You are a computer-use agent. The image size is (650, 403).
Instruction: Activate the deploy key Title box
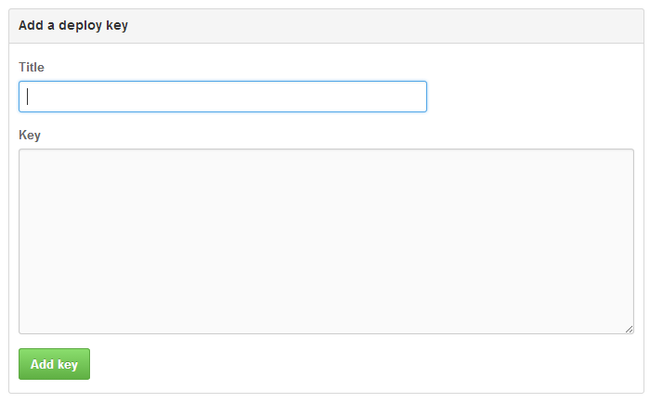click(x=223, y=97)
